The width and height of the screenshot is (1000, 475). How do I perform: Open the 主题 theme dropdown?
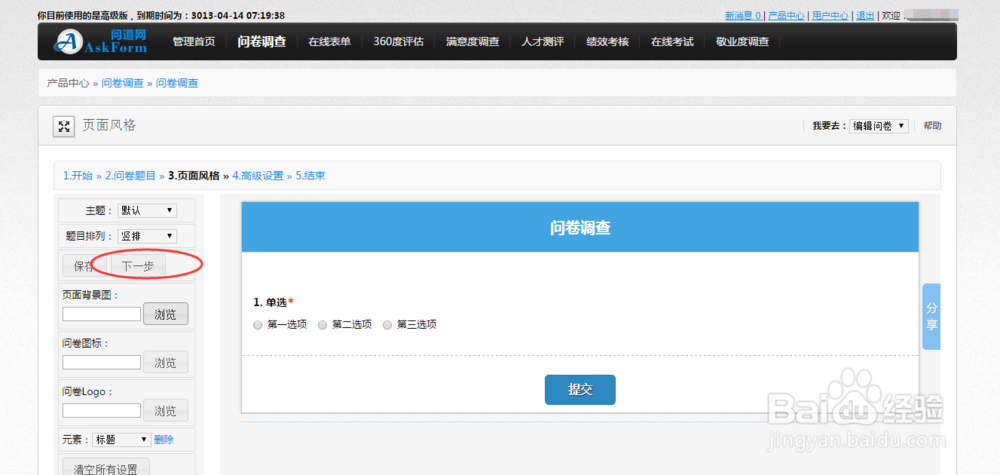(147, 211)
